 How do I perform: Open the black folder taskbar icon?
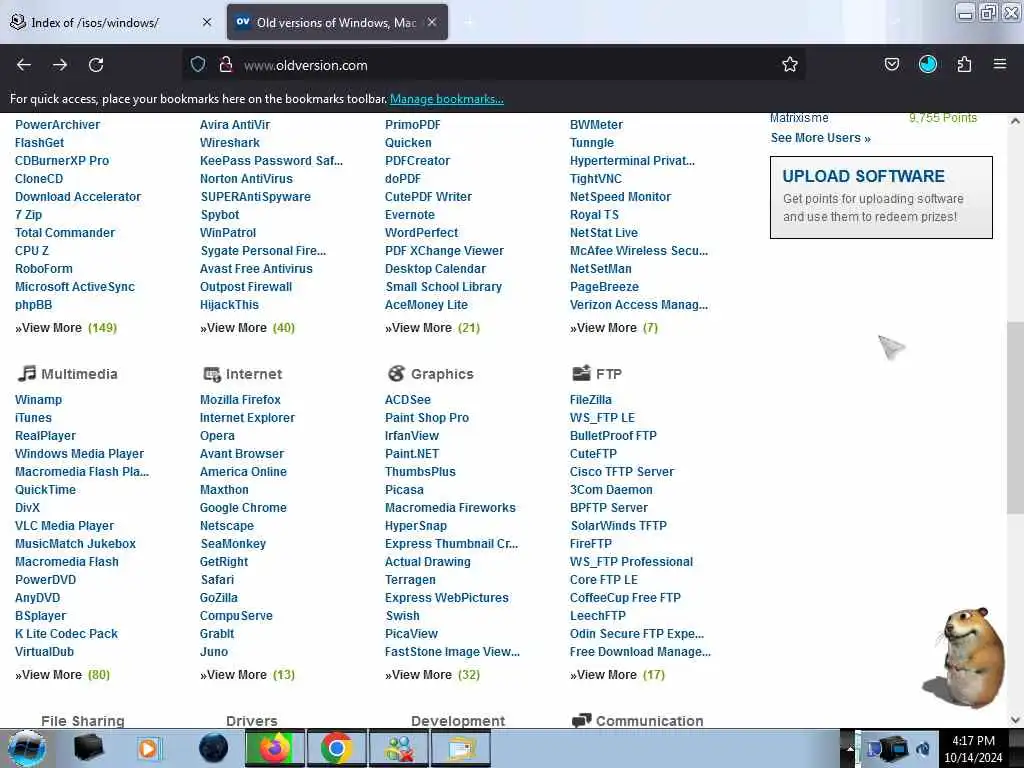88,748
